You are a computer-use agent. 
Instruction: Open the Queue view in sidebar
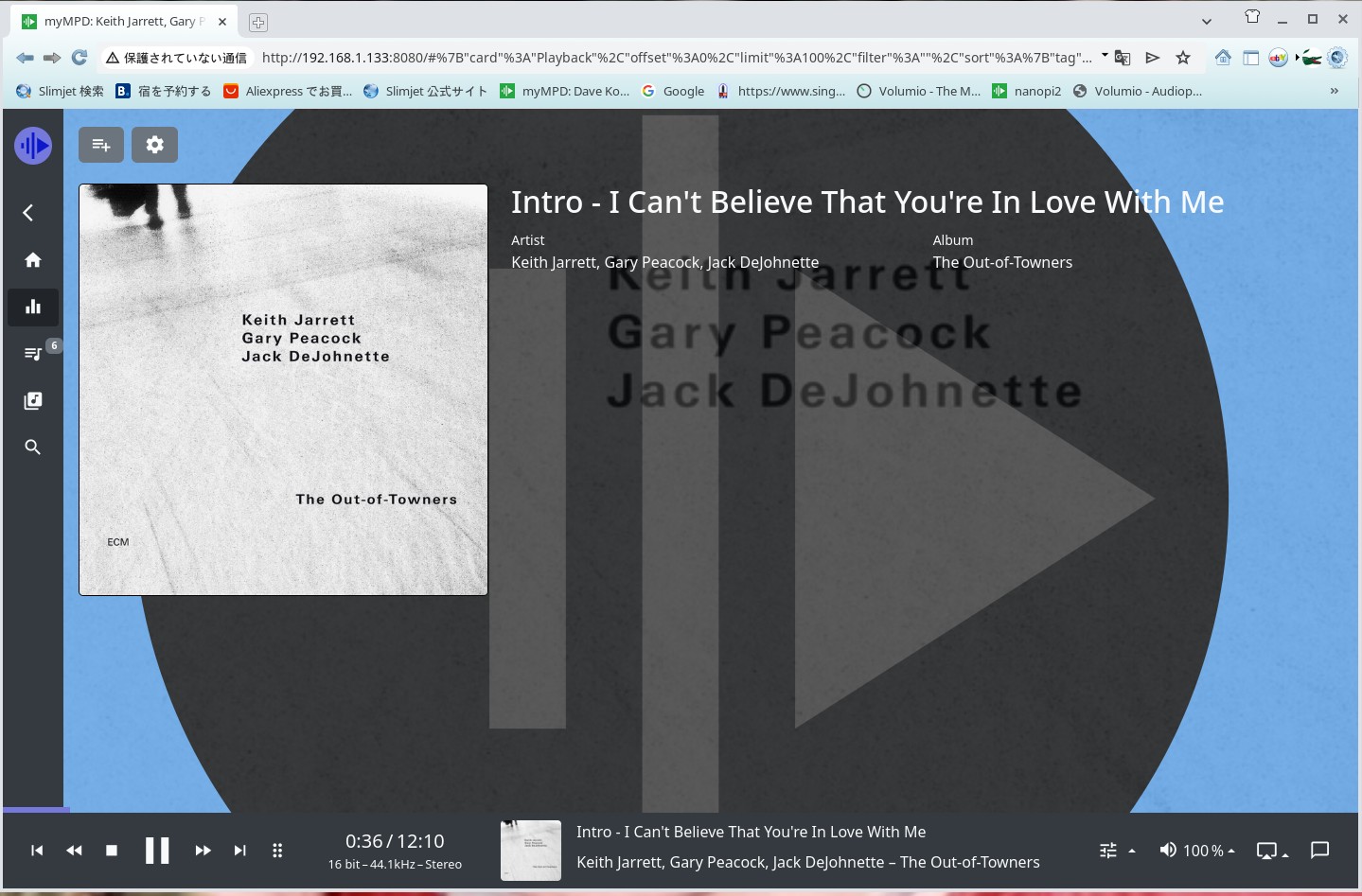(x=33, y=354)
